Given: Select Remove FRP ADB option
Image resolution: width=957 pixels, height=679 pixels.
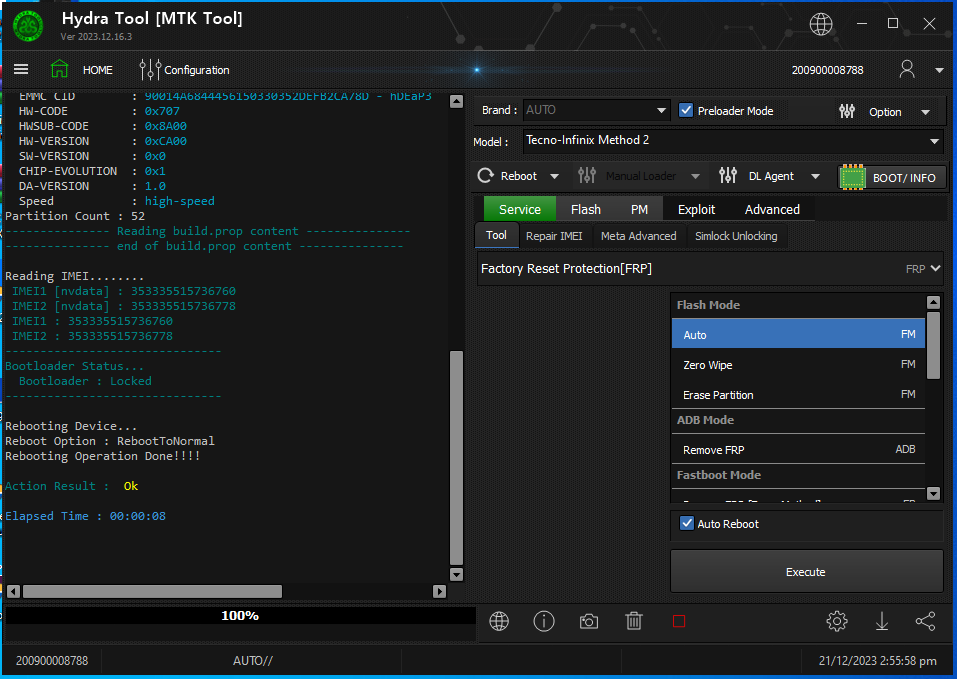Looking at the screenshot, I should [x=798, y=450].
